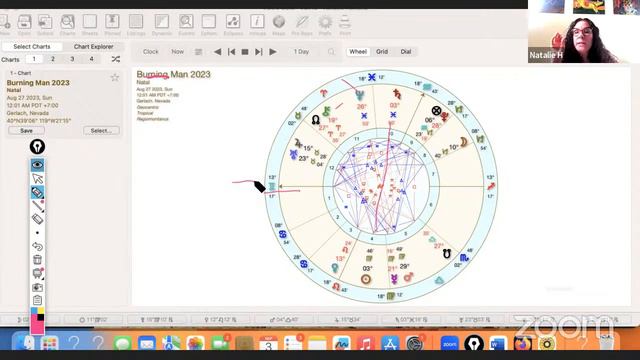Click the skip-to-previous animation button
This screenshot has width=640, height=360.
[x=231, y=52]
